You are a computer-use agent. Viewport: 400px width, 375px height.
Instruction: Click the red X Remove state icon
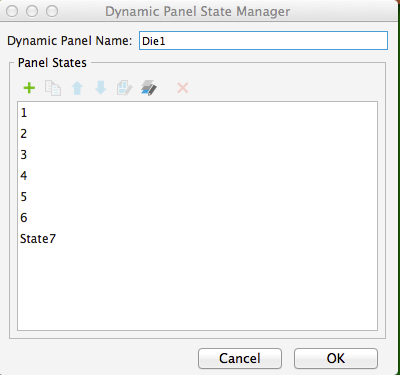pos(183,88)
